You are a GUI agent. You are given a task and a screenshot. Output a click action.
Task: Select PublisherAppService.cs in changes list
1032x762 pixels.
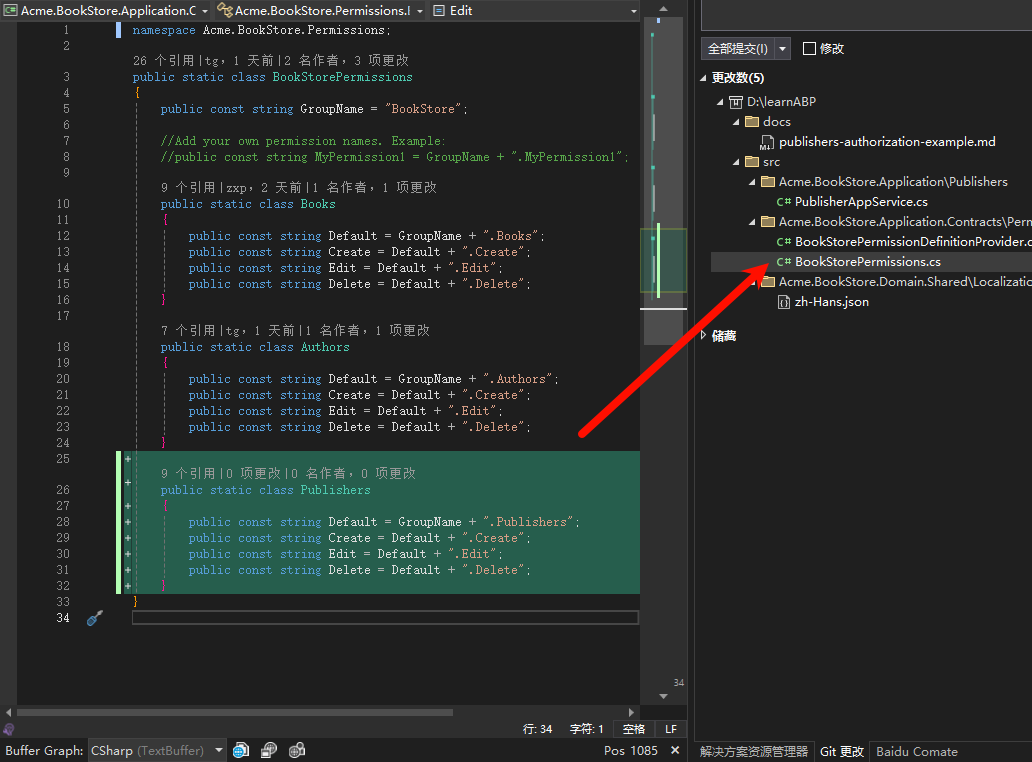[x=861, y=202]
